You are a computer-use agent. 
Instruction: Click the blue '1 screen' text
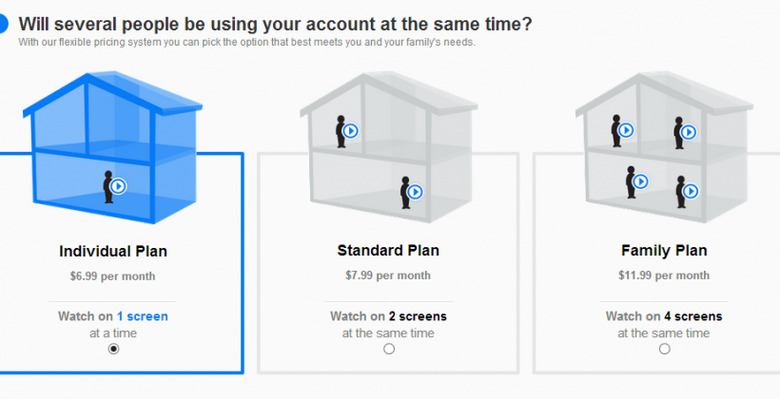pyautogui.click(x=142, y=316)
